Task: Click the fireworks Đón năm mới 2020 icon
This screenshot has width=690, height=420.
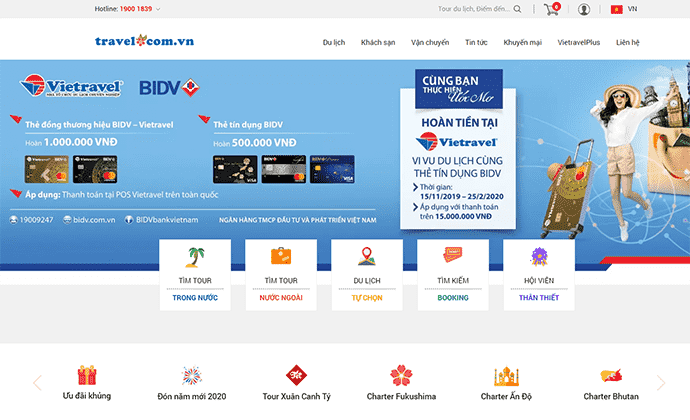Action: pyautogui.click(x=191, y=376)
